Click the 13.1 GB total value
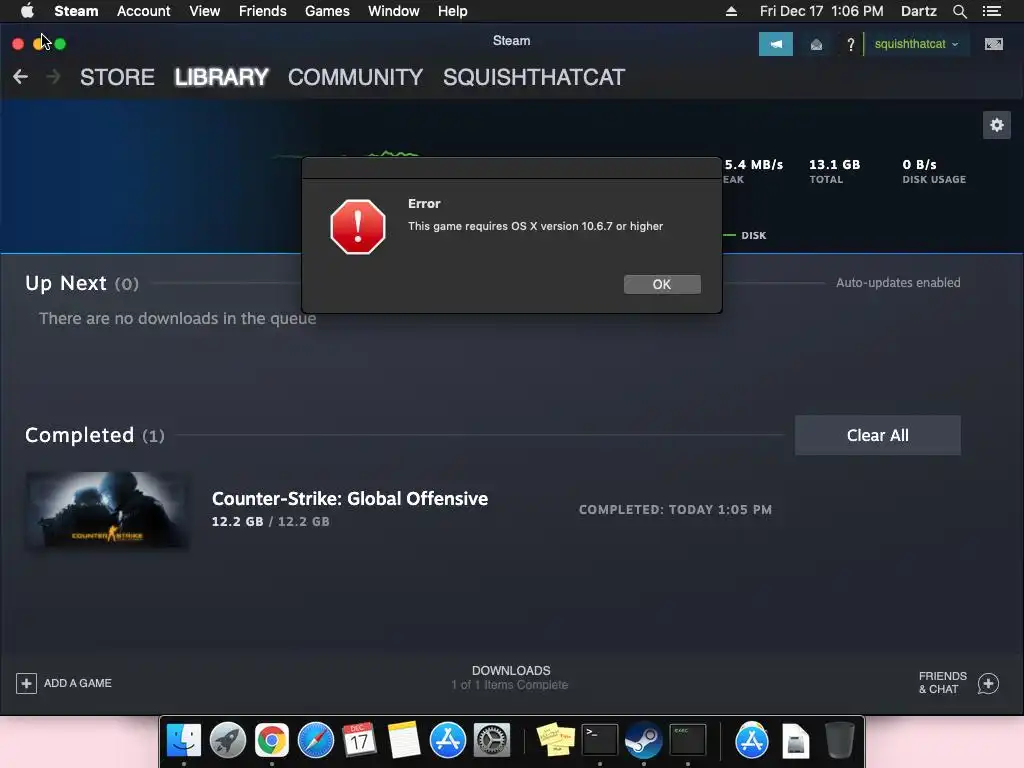 (834, 165)
